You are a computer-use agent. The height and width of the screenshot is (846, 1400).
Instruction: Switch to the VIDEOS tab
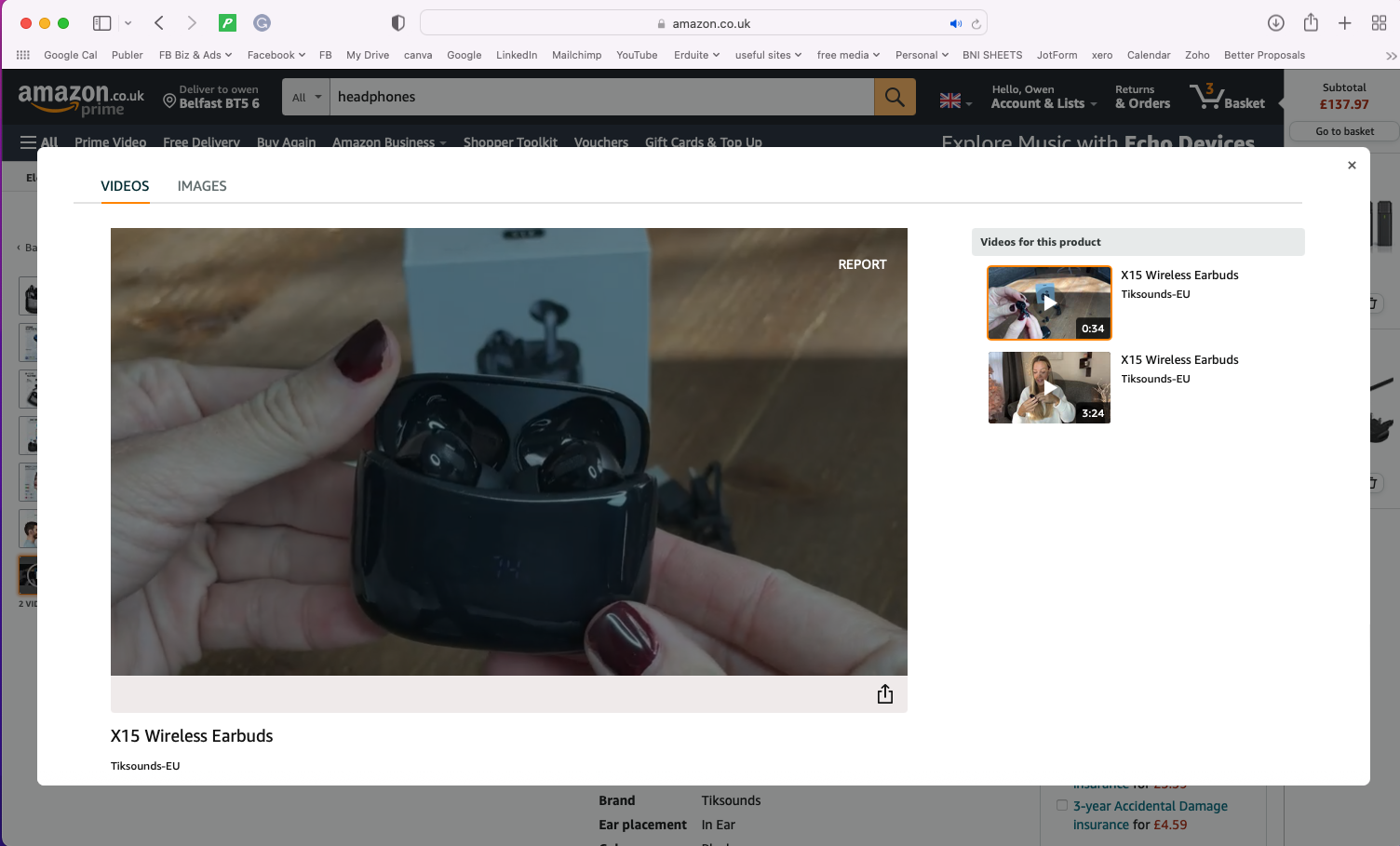[125, 186]
